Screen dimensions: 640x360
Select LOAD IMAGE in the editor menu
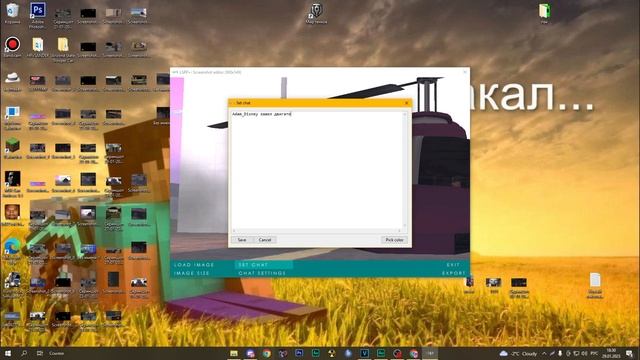point(194,264)
